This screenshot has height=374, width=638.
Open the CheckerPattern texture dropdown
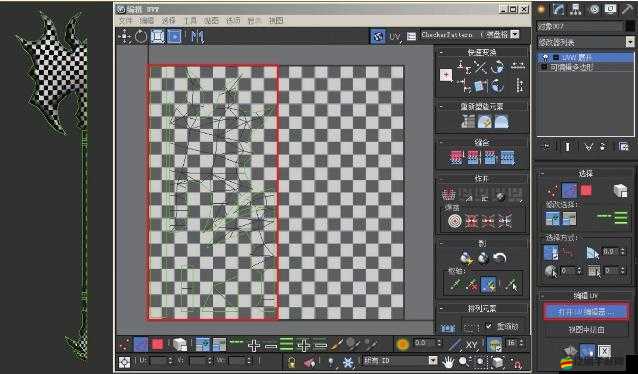coord(515,35)
